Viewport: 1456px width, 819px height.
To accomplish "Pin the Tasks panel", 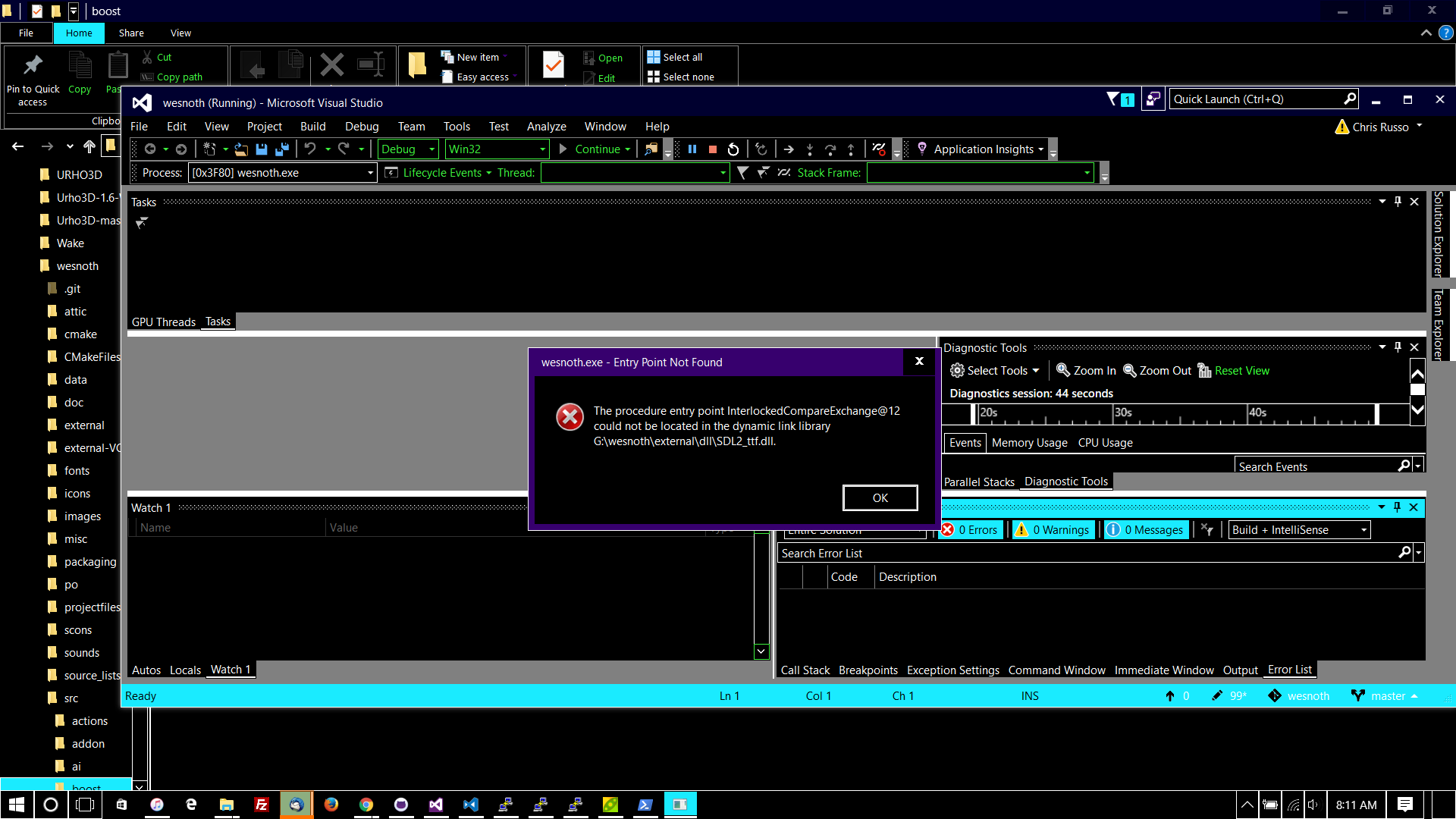I will coord(1398,202).
